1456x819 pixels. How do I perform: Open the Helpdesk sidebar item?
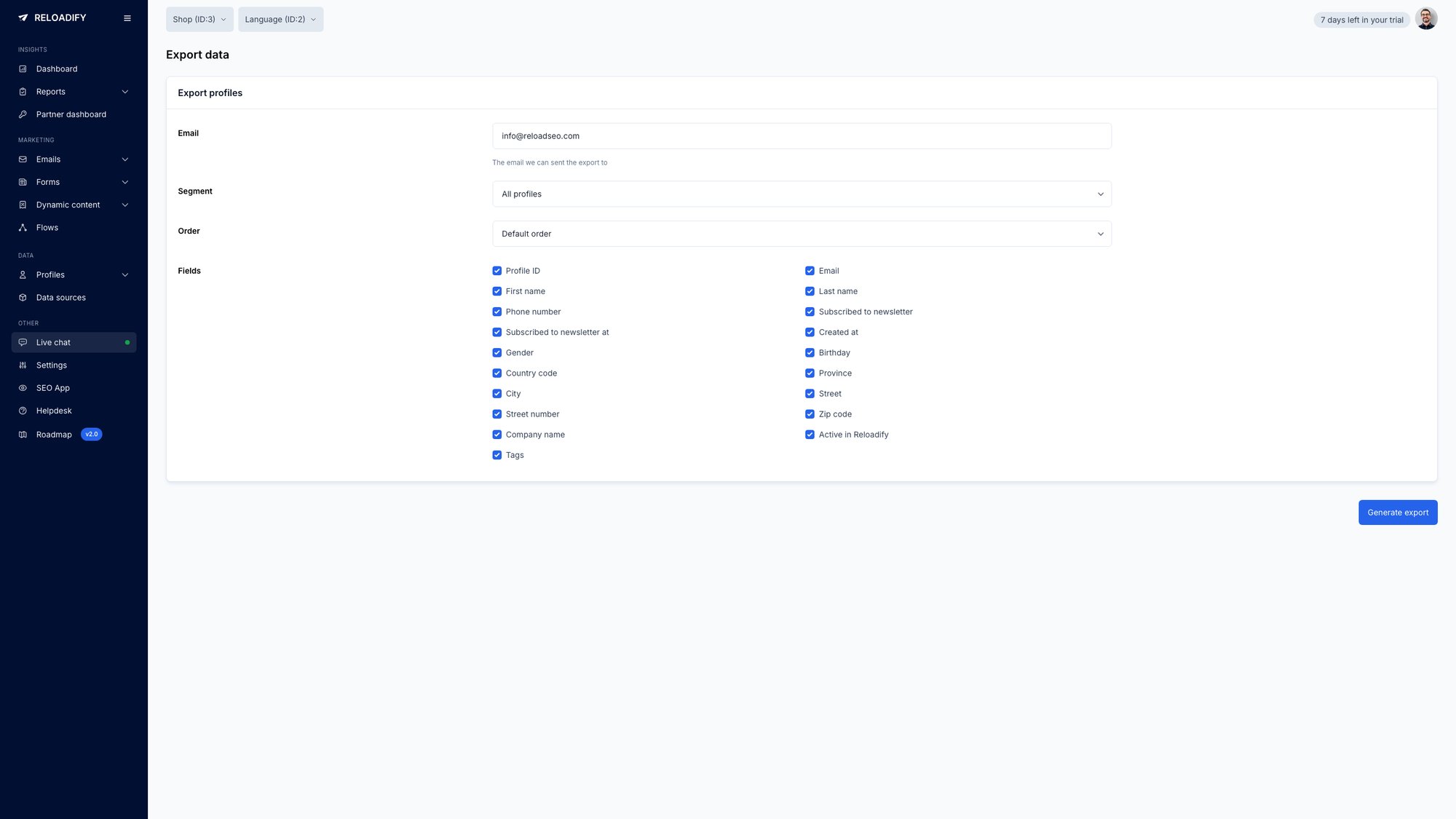pos(53,411)
